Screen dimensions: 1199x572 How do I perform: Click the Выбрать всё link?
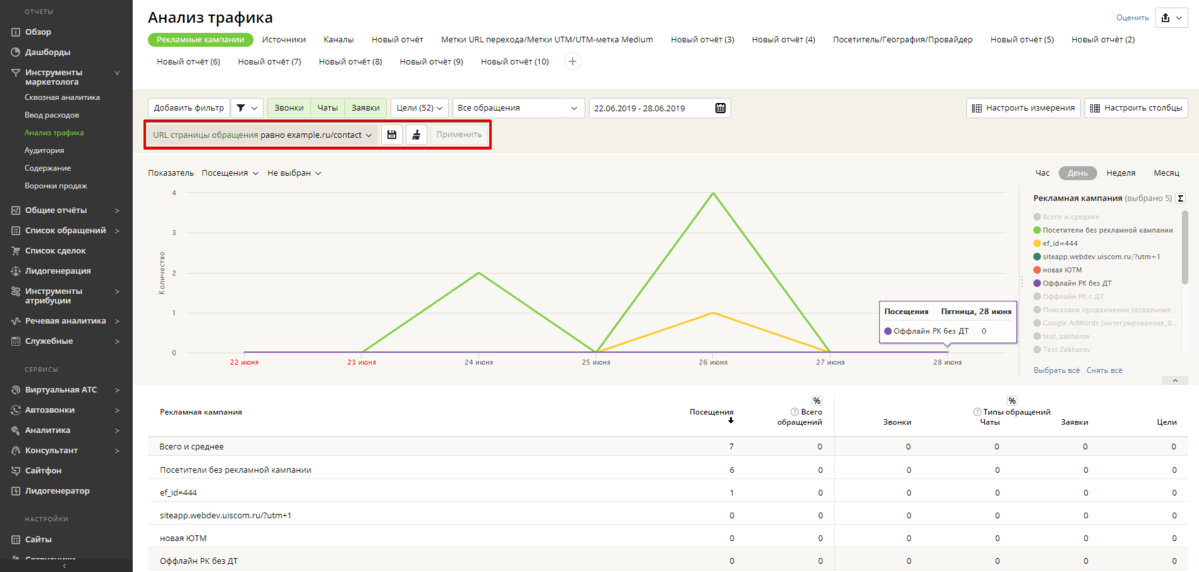(x=1057, y=370)
